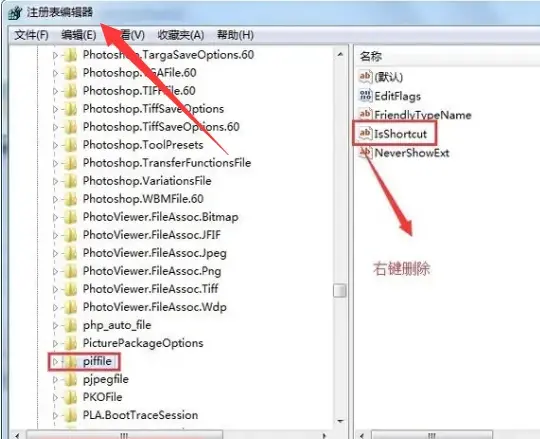The image size is (540, 439).
Task: Click the tree pane scroll-down arrow
Action: [340, 421]
